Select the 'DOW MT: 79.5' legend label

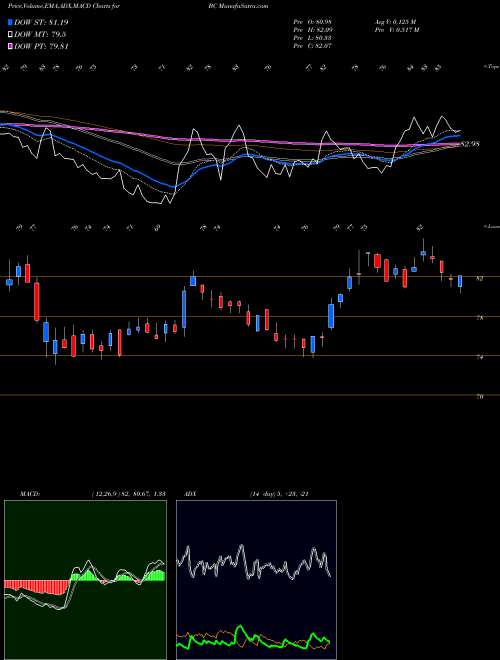39,34
